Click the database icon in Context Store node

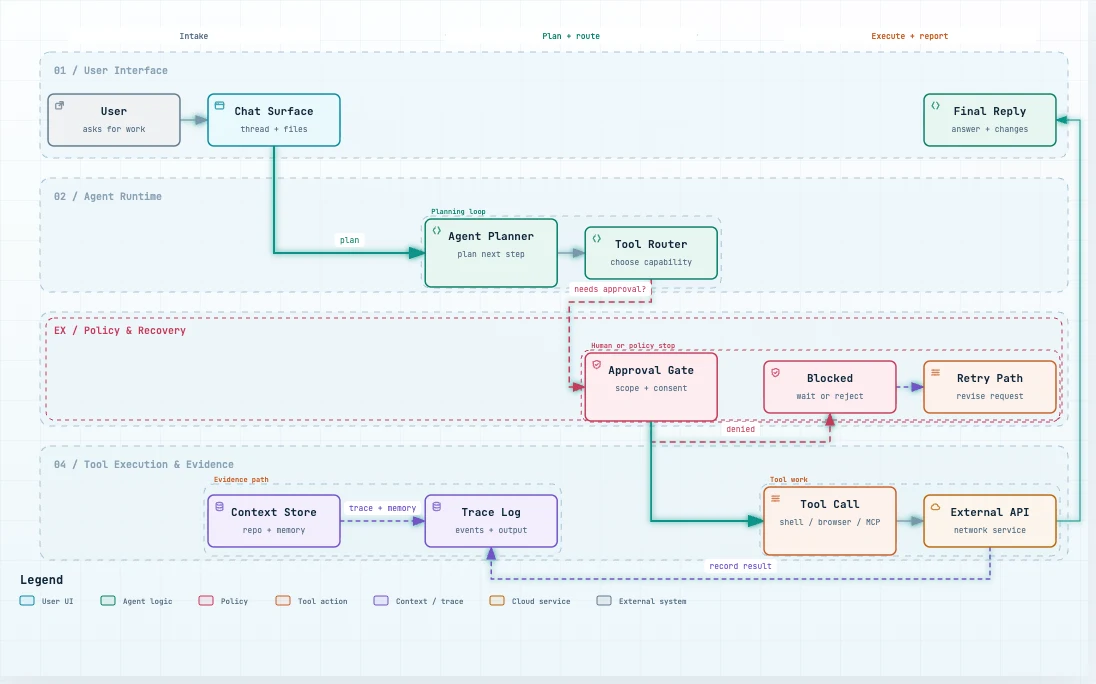click(x=219, y=507)
